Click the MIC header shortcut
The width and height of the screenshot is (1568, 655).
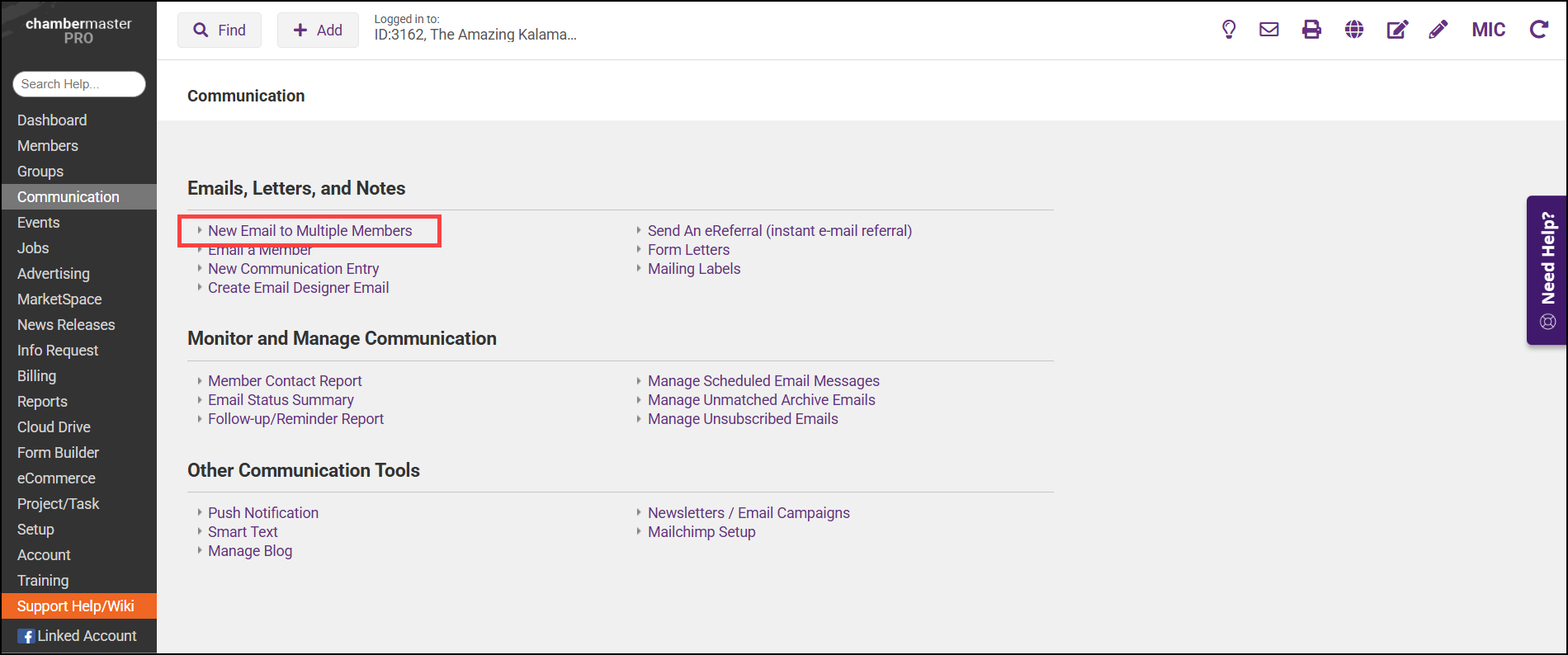click(1488, 30)
